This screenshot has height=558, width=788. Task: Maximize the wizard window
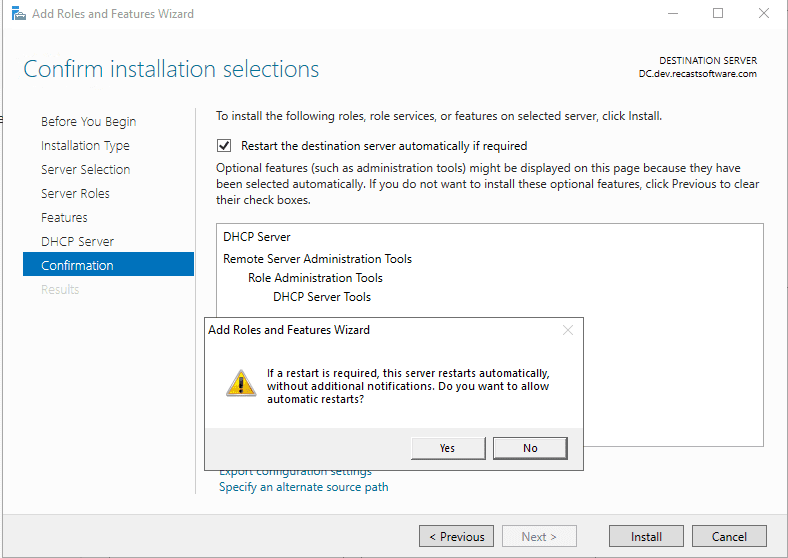pos(717,14)
